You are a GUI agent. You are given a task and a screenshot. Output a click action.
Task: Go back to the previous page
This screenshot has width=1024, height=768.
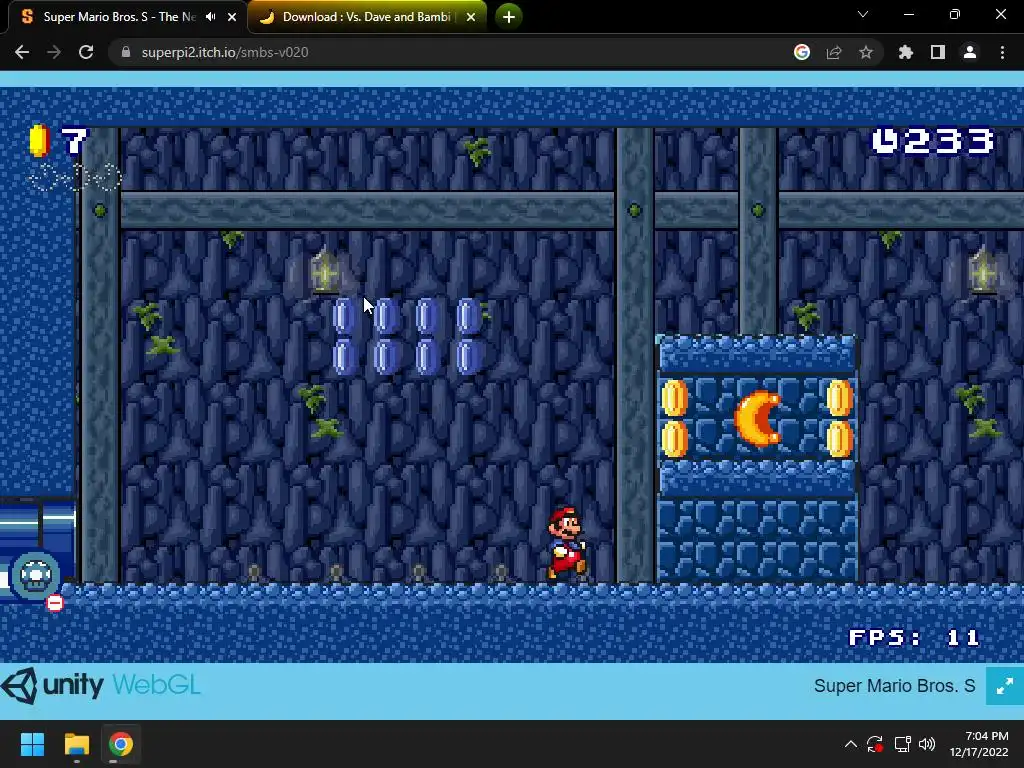coord(22,52)
